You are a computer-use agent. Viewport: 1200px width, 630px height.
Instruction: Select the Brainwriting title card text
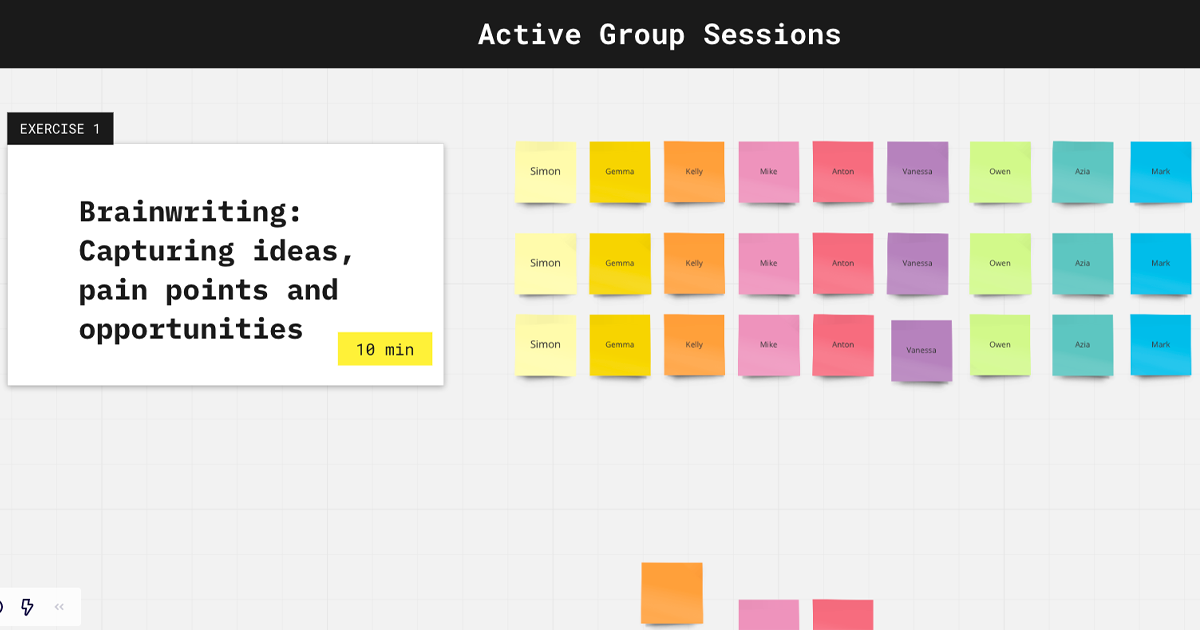[216, 270]
